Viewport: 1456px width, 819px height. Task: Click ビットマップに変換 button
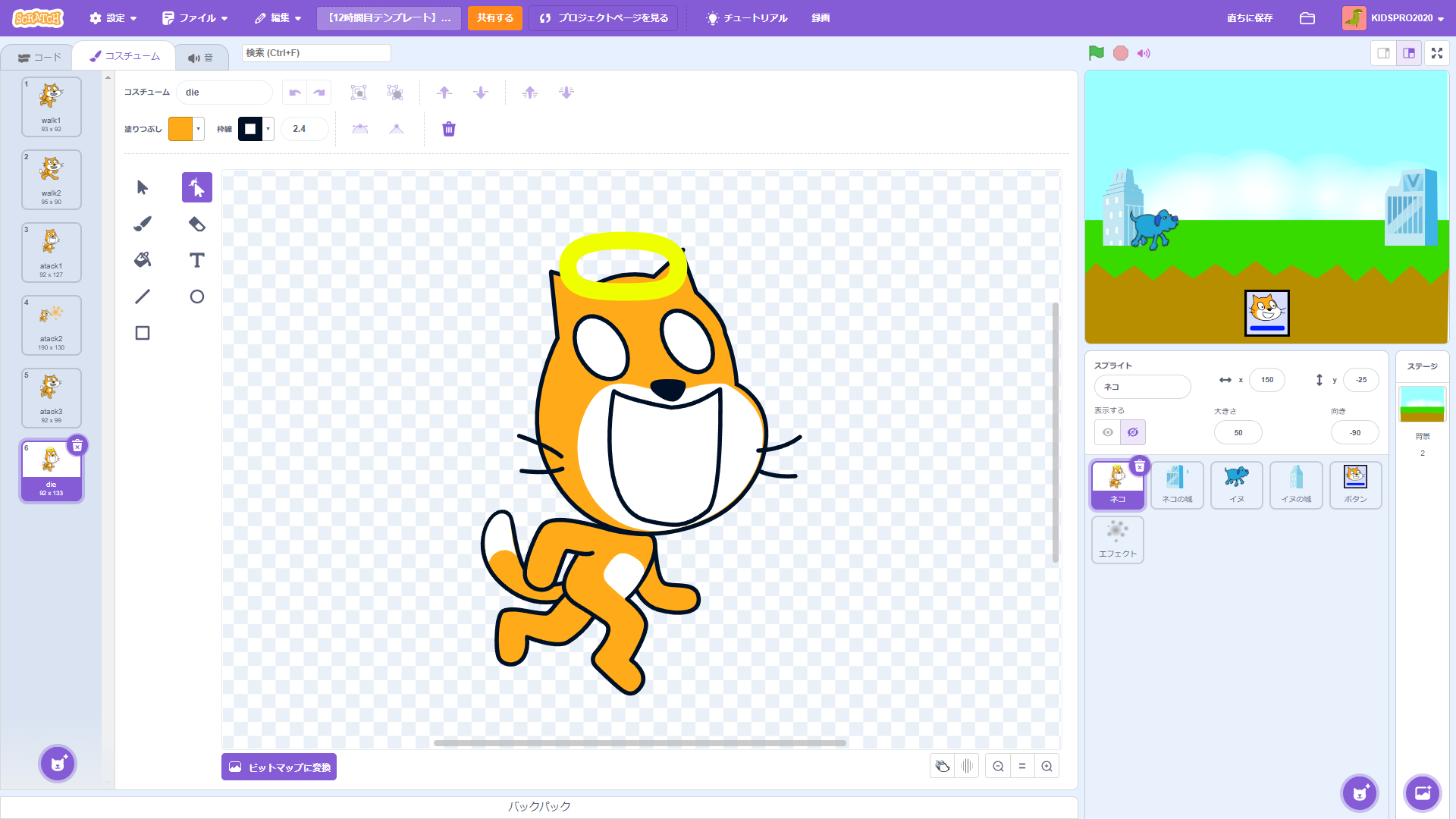tap(279, 767)
